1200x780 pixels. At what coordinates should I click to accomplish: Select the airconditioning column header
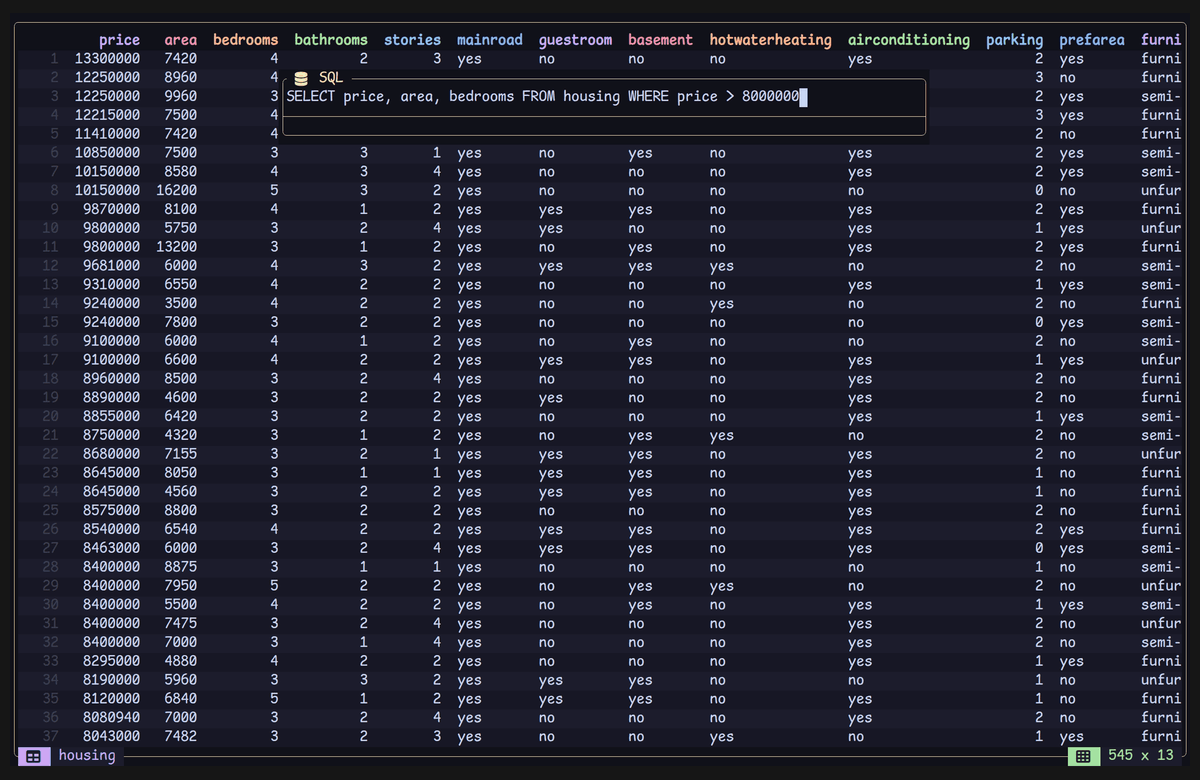[909, 40]
